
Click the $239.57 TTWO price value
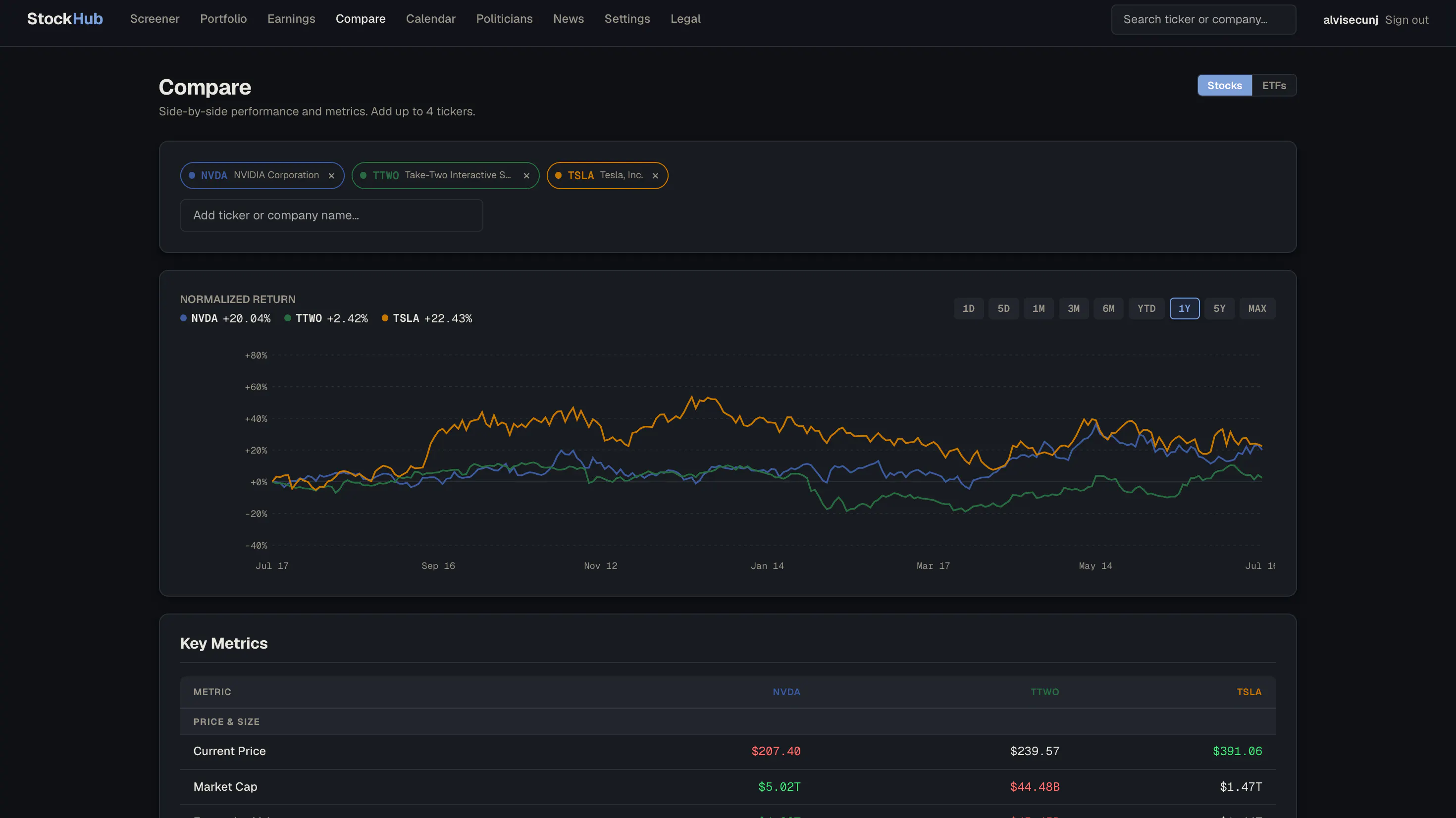point(1035,751)
